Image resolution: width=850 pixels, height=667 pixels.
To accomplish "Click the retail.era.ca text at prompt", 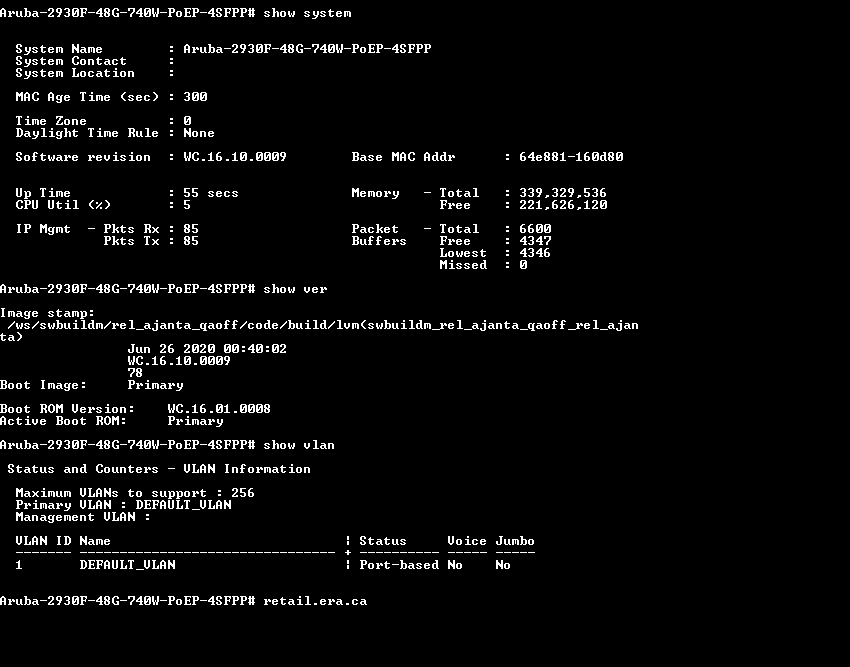I will (315, 601).
